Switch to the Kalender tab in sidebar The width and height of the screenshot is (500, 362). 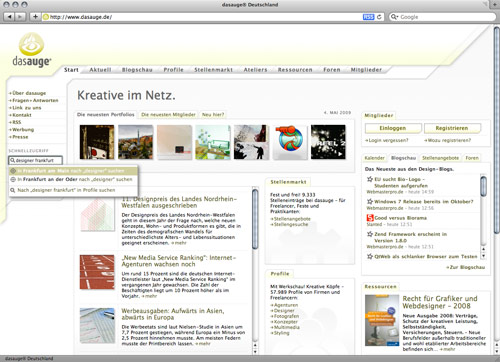coord(374,158)
